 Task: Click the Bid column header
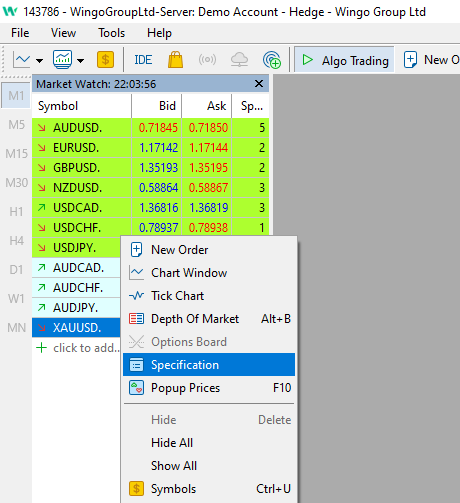tap(157, 106)
